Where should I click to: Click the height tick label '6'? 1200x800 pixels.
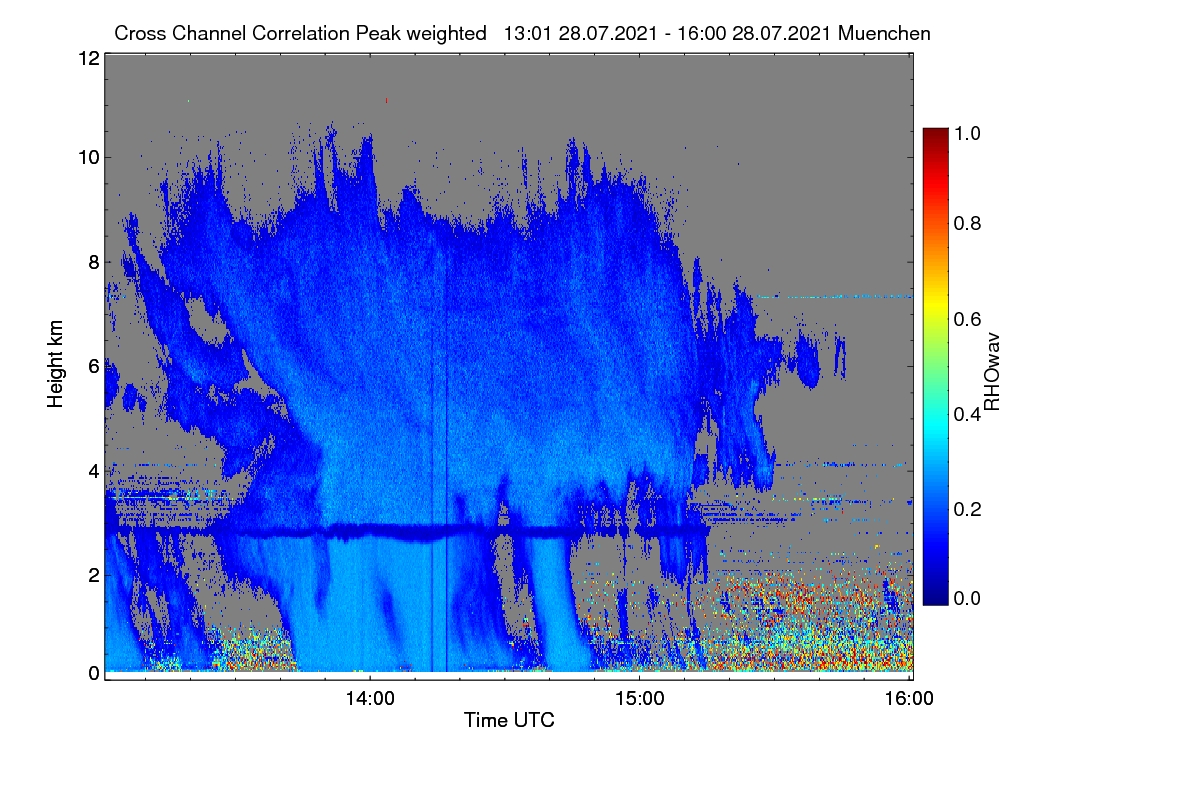(93, 366)
